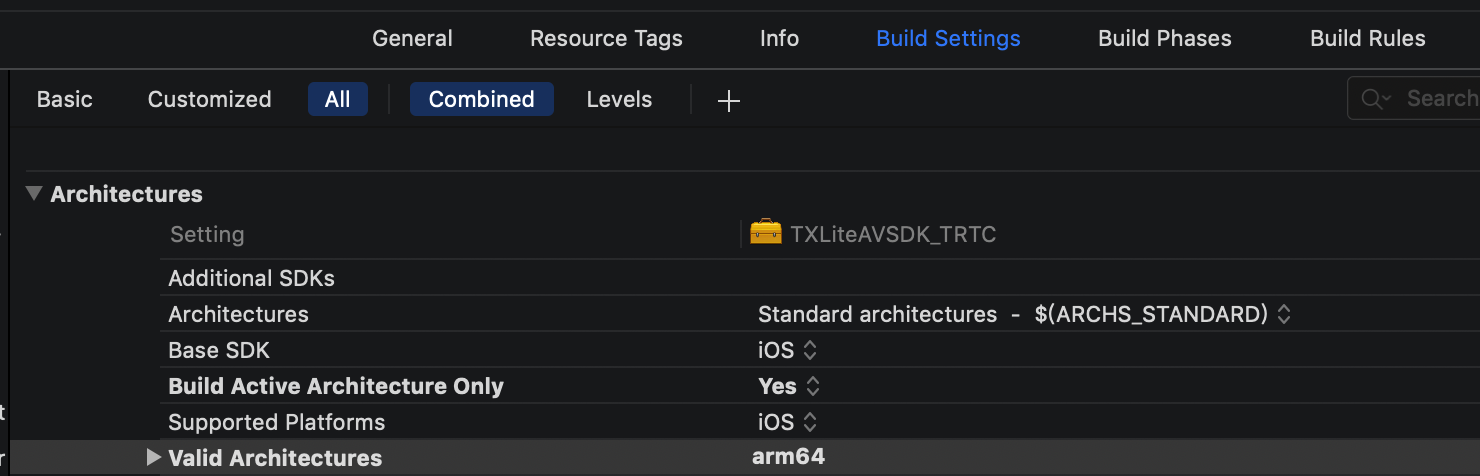Viewport: 1480px width, 476px height.
Task: Open the Supported Platforms iOS dropdown
Action: tap(811, 422)
